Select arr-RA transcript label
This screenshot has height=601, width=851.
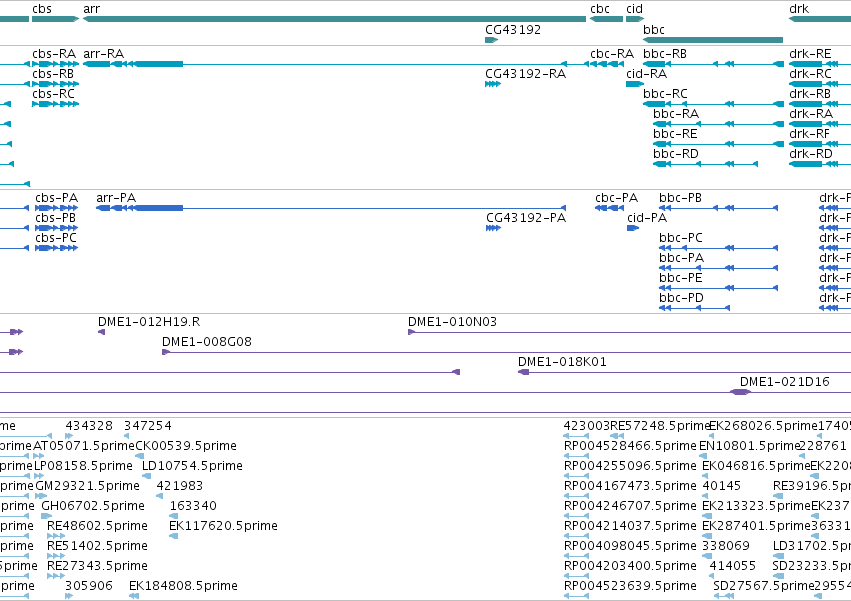pyautogui.click(x=104, y=54)
